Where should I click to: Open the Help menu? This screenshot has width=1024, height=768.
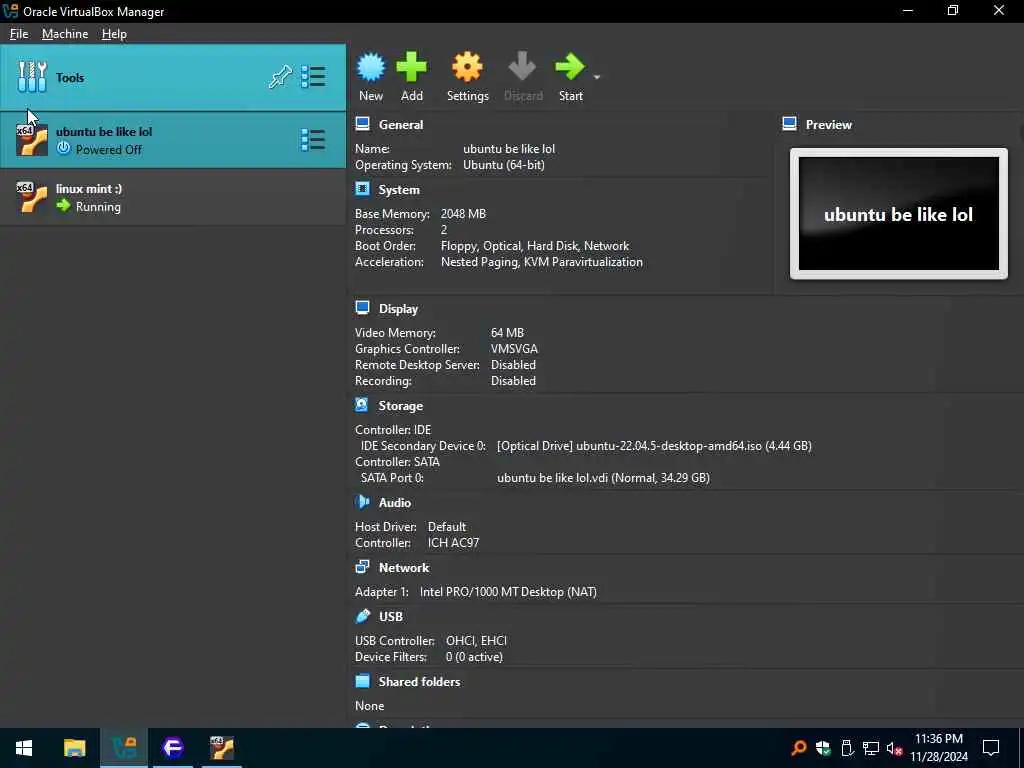[x=114, y=34]
